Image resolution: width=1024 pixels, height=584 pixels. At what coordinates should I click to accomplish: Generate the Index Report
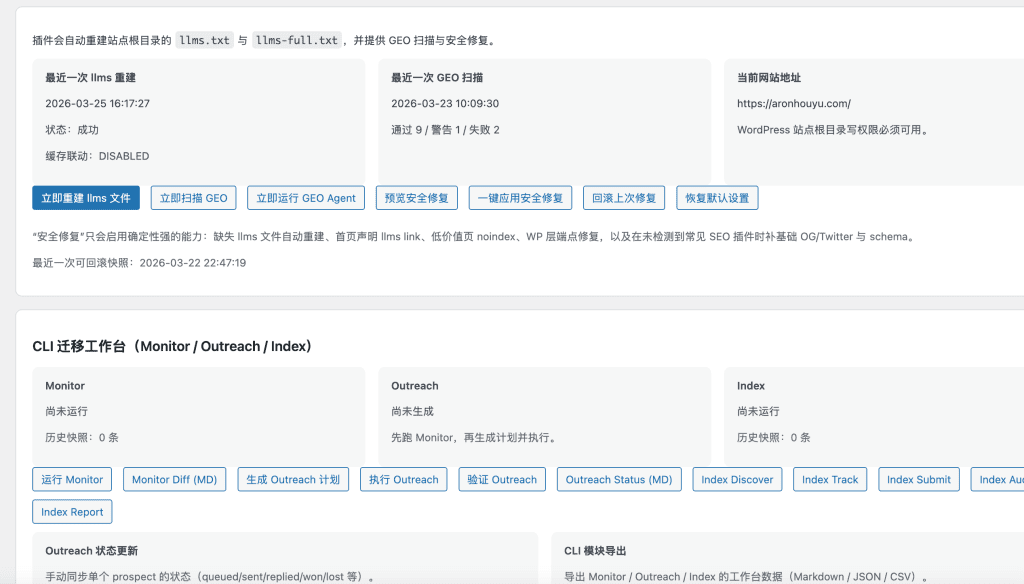72,511
